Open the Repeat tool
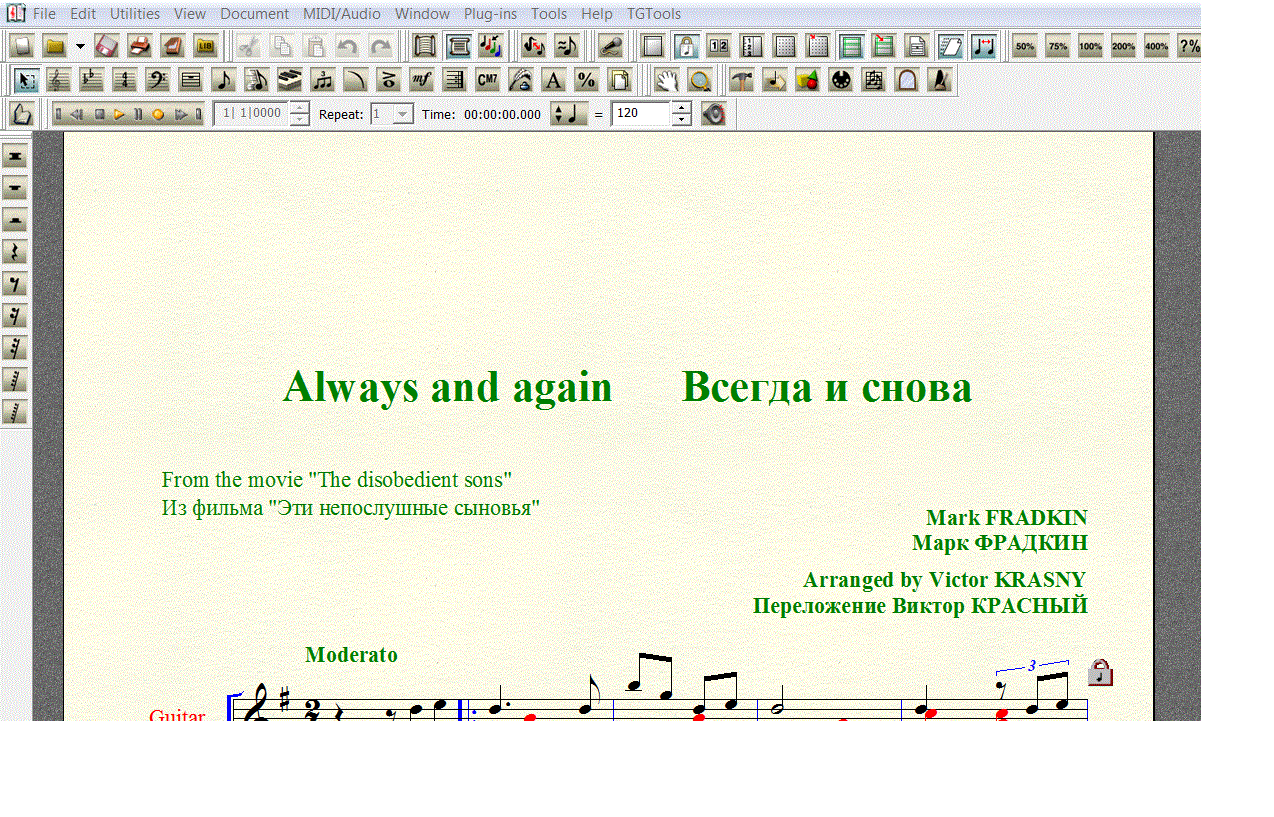Image resolution: width=1274 pixels, height=817 pixels. (x=454, y=80)
